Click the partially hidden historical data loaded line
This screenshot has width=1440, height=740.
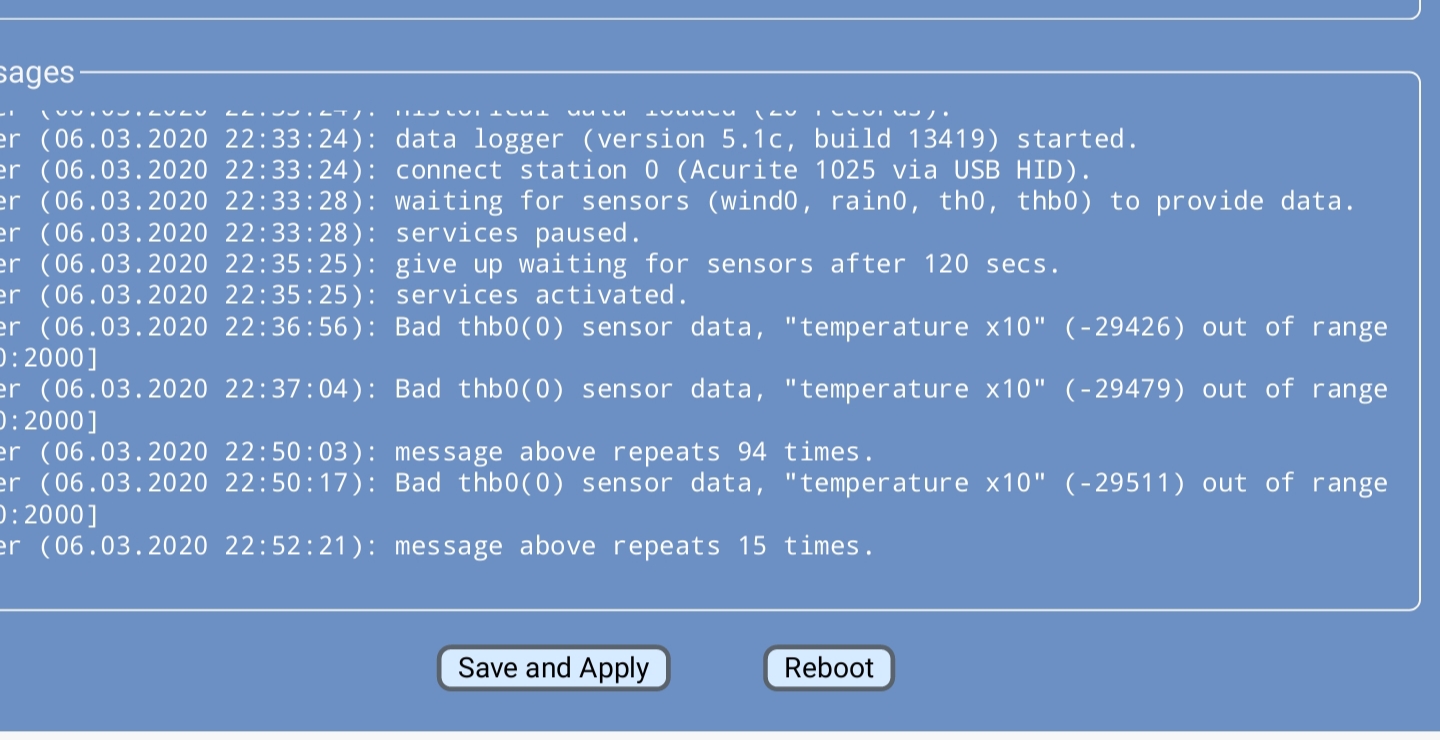(x=672, y=109)
